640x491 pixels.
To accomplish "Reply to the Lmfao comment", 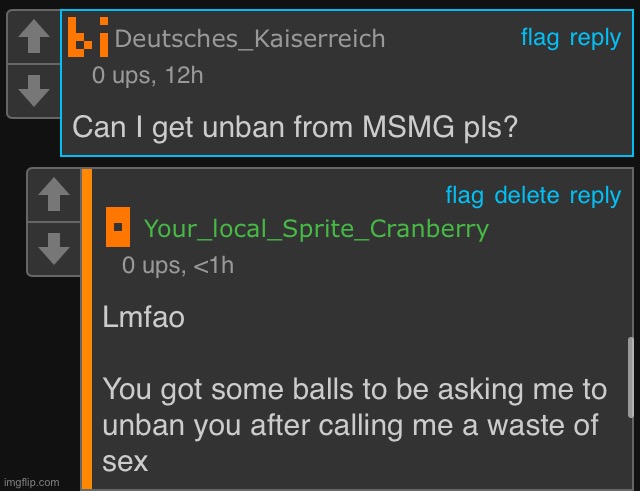I will click(595, 196).
